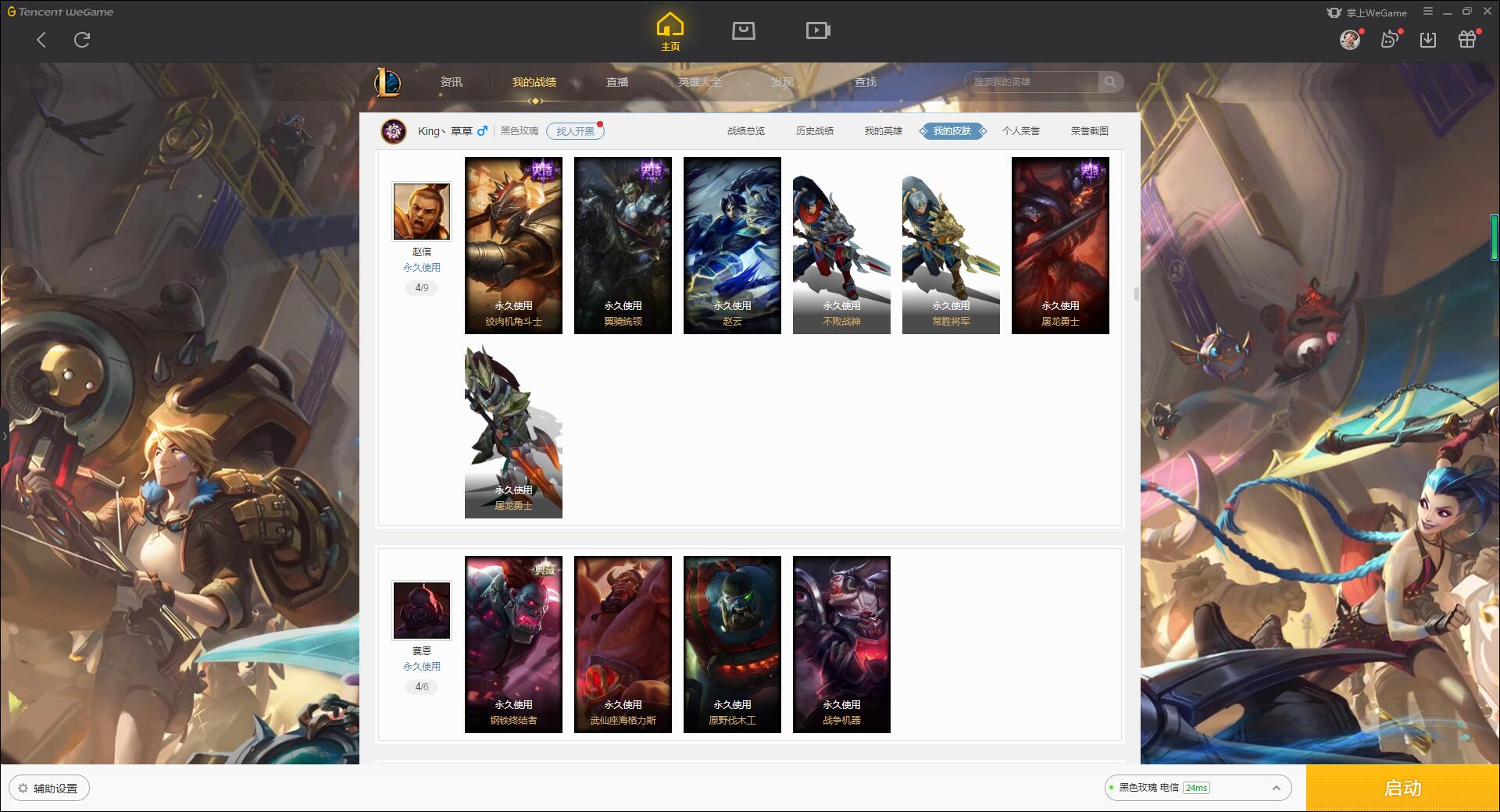The image size is (1500, 812).
Task: Switch to 历史战绩 sub-tab
Action: tap(815, 131)
